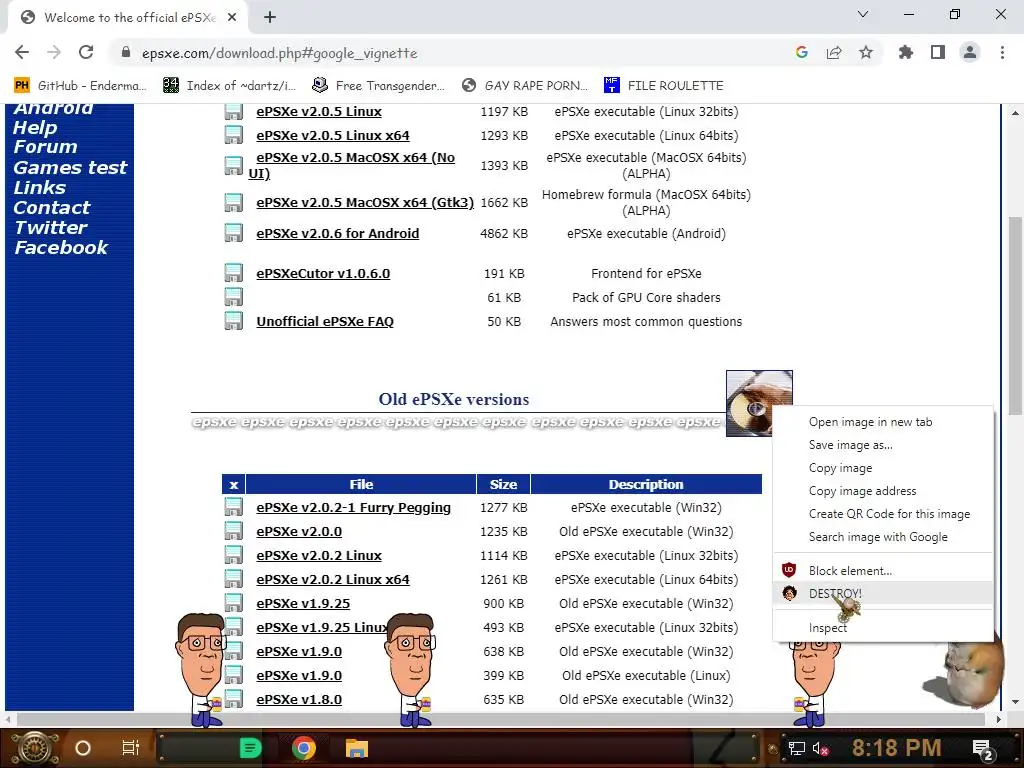
Task: Open the Forum sidebar link
Action: coord(45,147)
